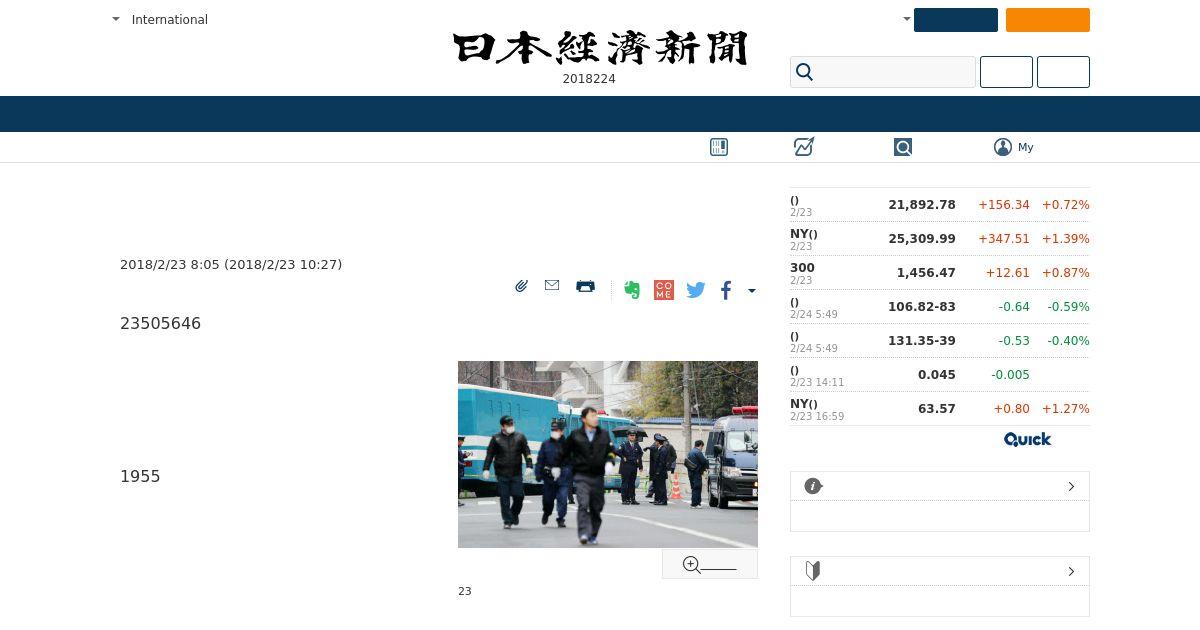This screenshot has height=630, width=1200.
Task: Open the market chart icon
Action: (x=804, y=147)
